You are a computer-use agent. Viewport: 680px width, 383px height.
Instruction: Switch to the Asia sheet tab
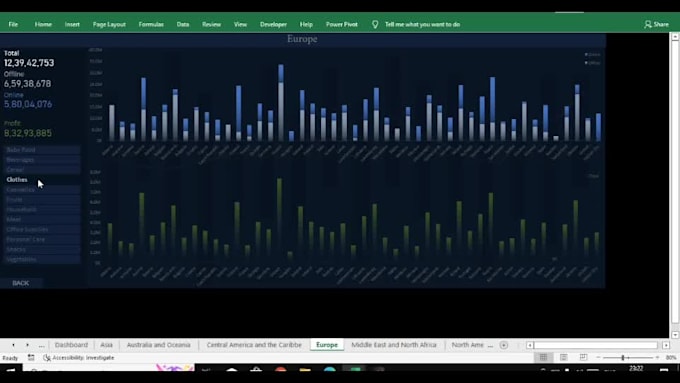pos(106,345)
